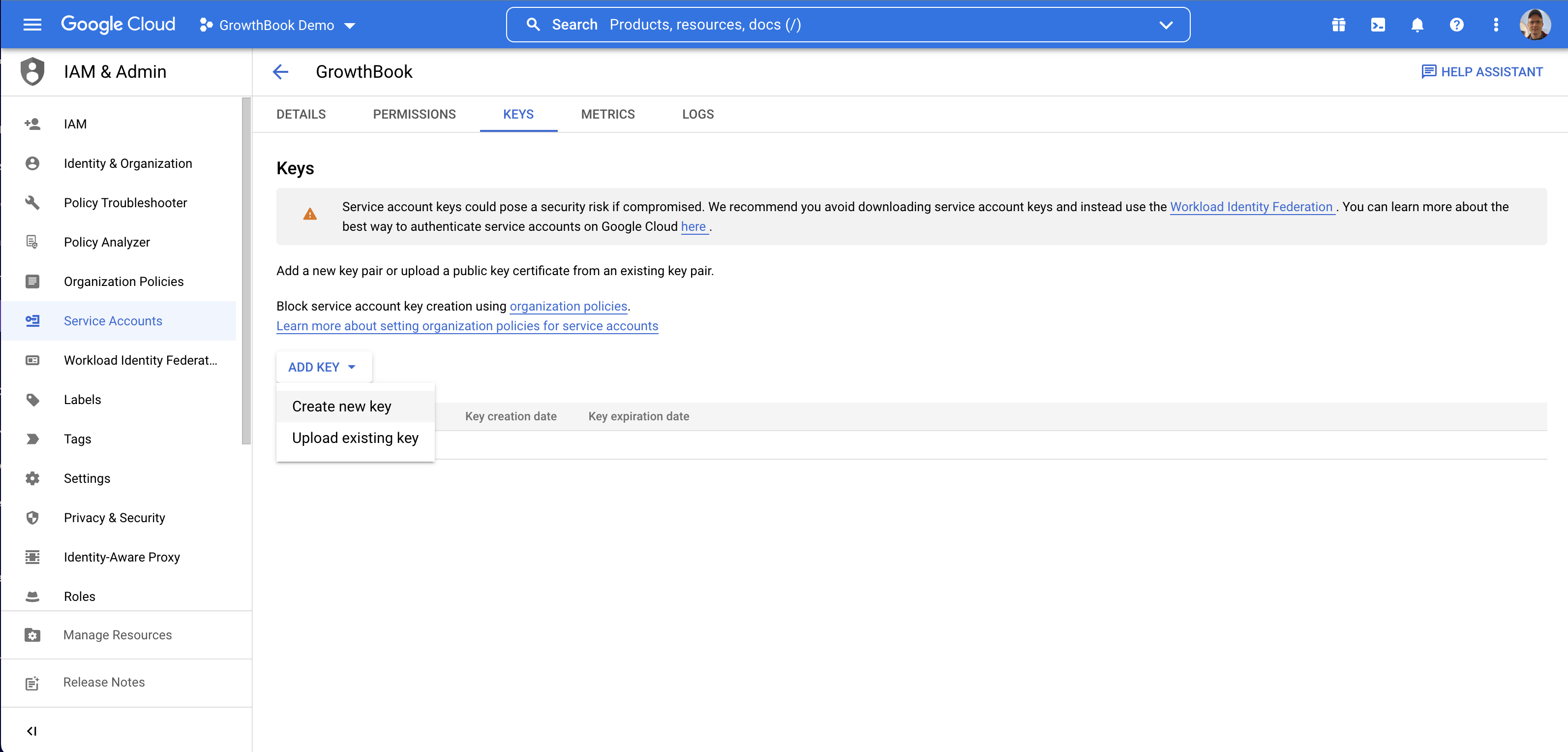Click Upload existing key menu option
Viewport: 1568px width, 752px height.
[x=355, y=437]
